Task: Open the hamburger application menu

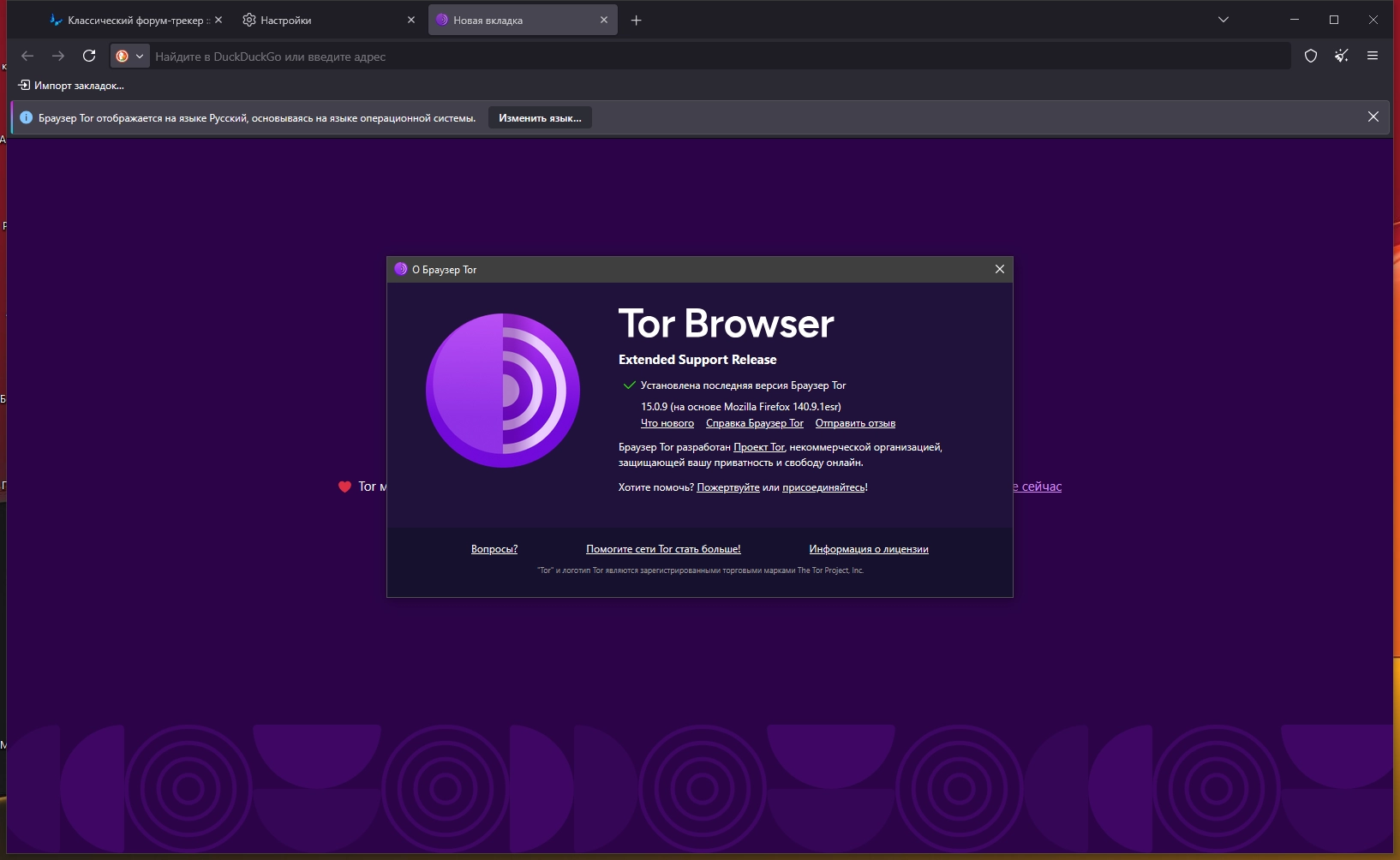Action: point(1373,56)
